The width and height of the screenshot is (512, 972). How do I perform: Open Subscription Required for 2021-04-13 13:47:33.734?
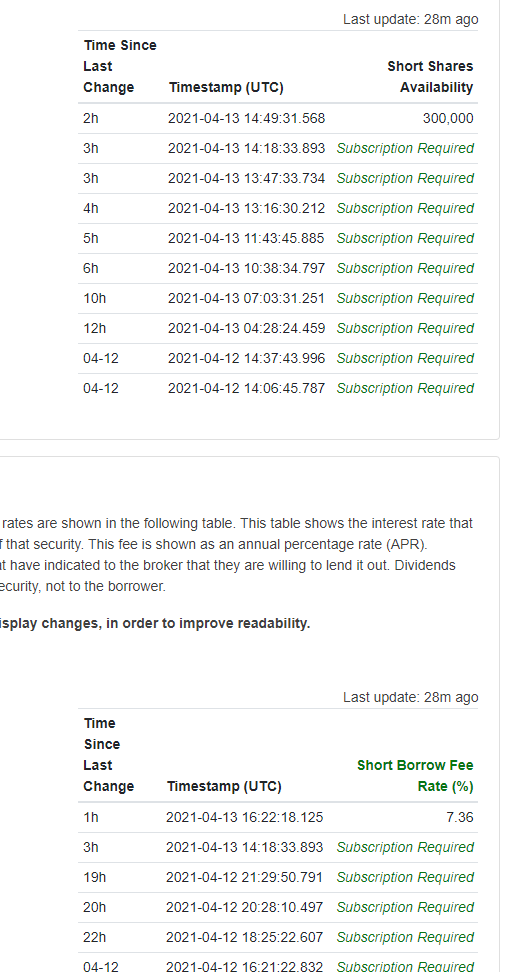point(405,178)
